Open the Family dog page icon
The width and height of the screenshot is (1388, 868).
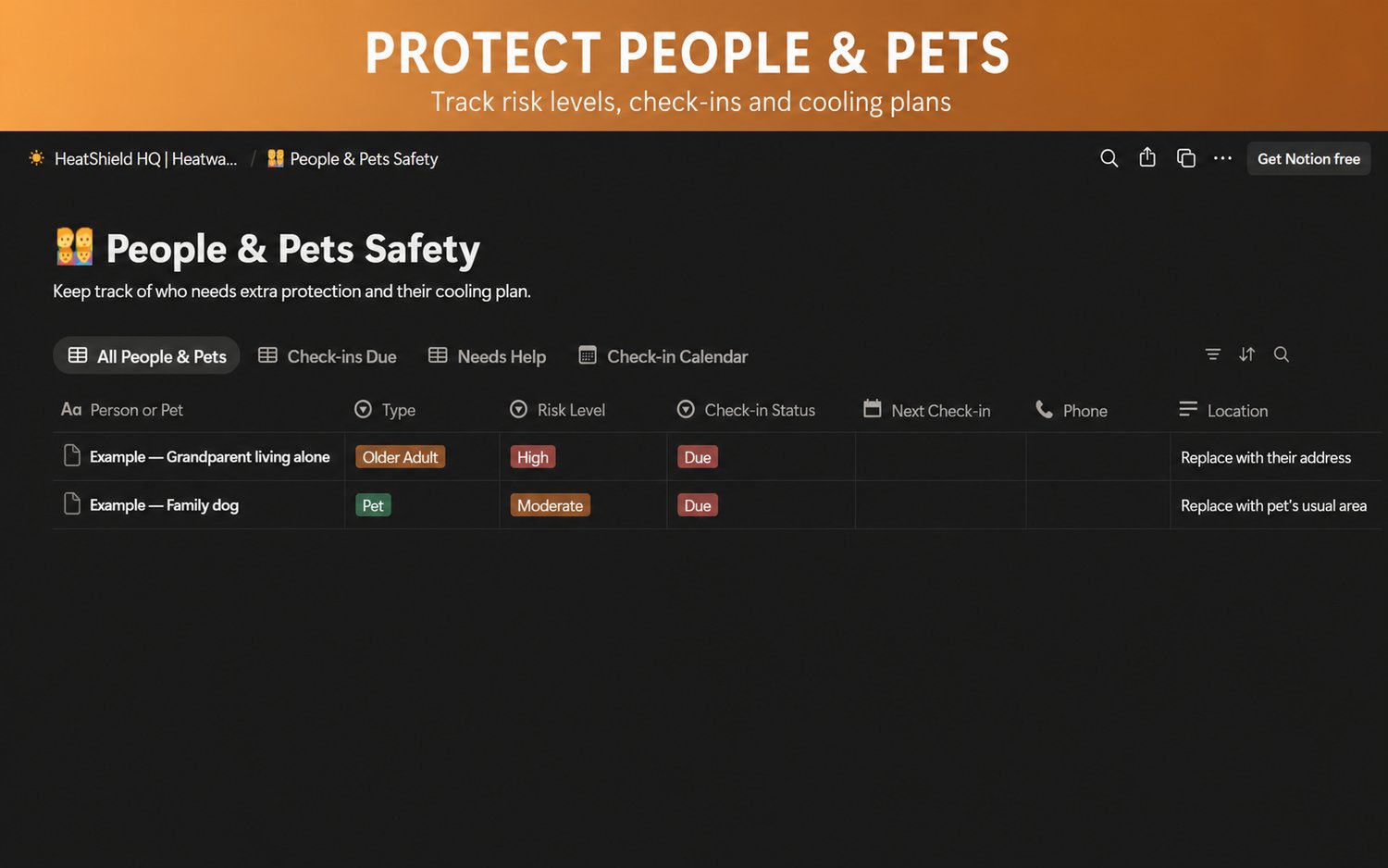(71, 503)
